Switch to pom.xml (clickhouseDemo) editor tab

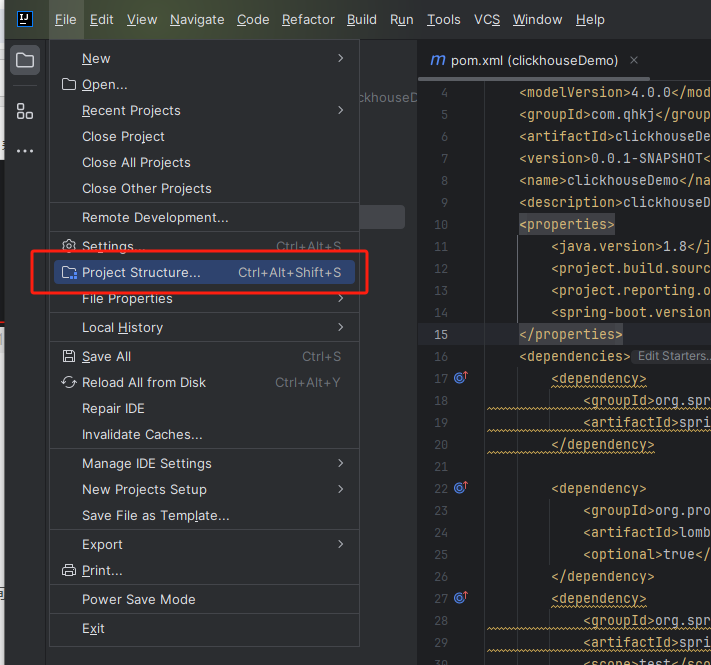click(534, 60)
